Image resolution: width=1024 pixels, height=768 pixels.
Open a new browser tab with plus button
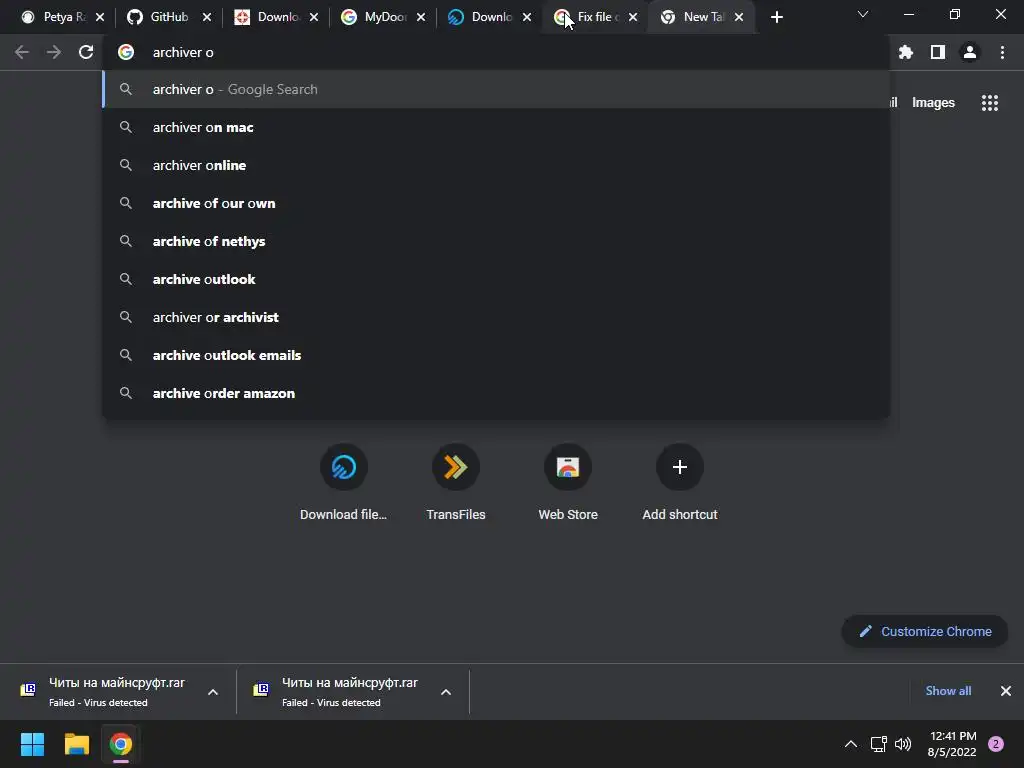pos(776,17)
